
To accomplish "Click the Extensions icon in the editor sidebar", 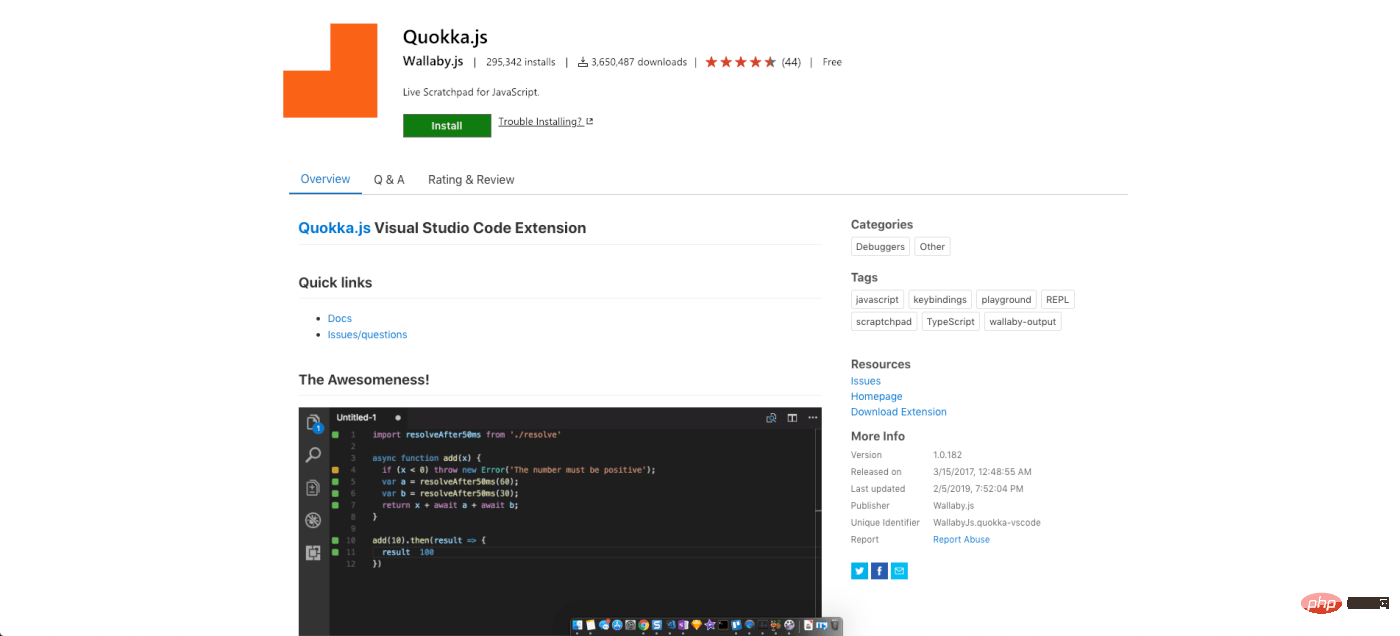I will pos(313,552).
